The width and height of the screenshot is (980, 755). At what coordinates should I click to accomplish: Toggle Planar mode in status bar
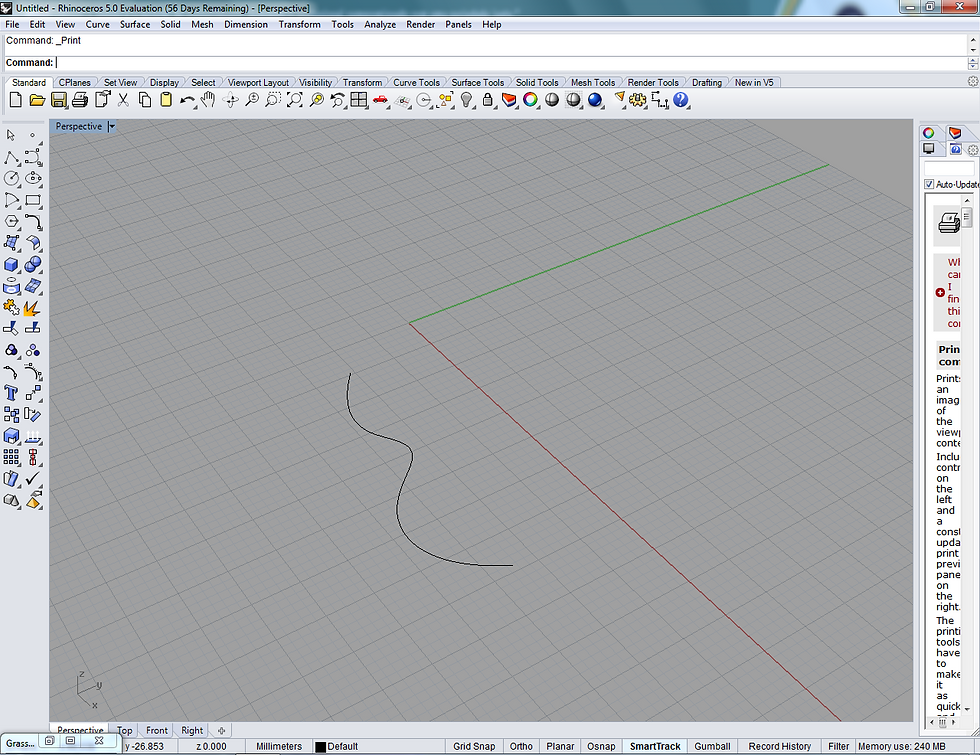click(560, 746)
